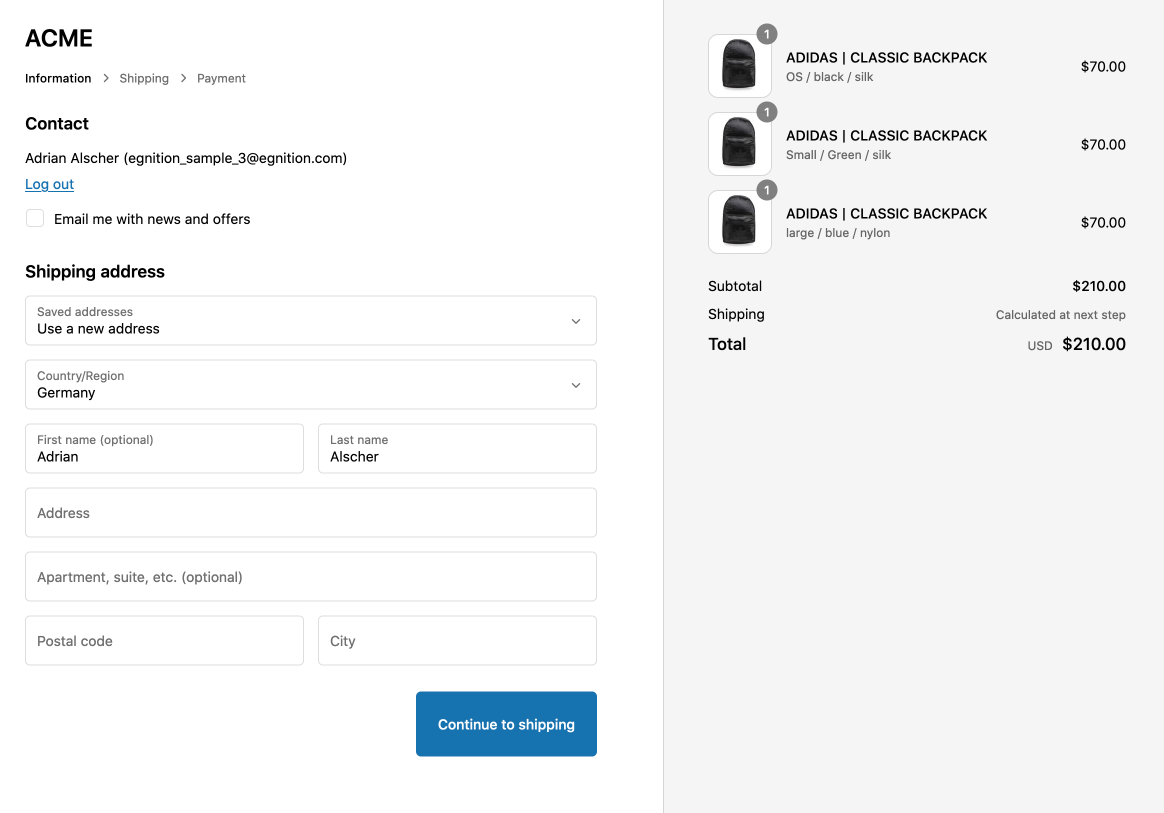Click the Total amount USD $210.00
Screen dimensions: 1164x813
click(x=1076, y=345)
